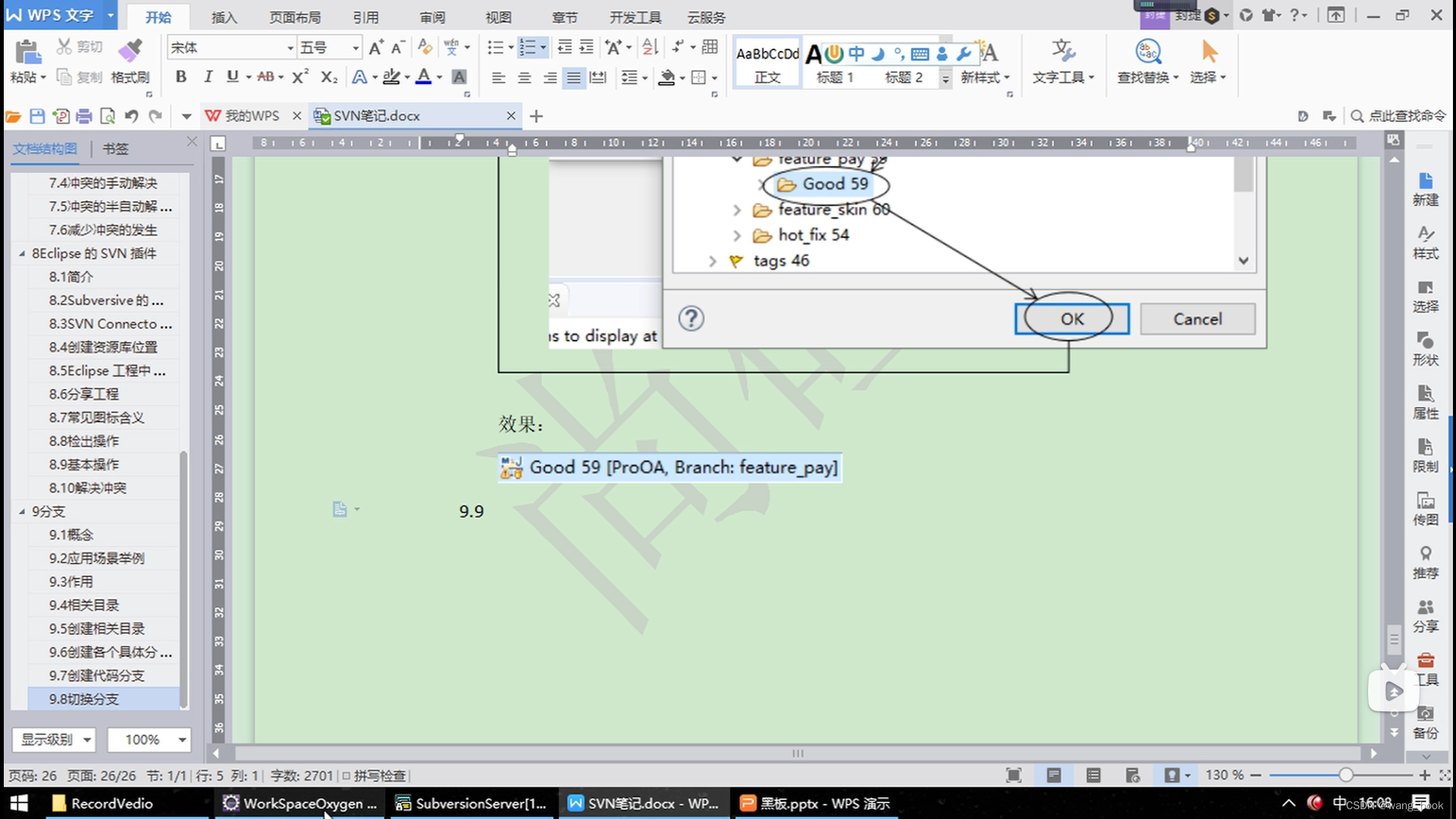Image resolution: width=1456 pixels, height=819 pixels.
Task: Select the 正文 style button
Action: 767,63
